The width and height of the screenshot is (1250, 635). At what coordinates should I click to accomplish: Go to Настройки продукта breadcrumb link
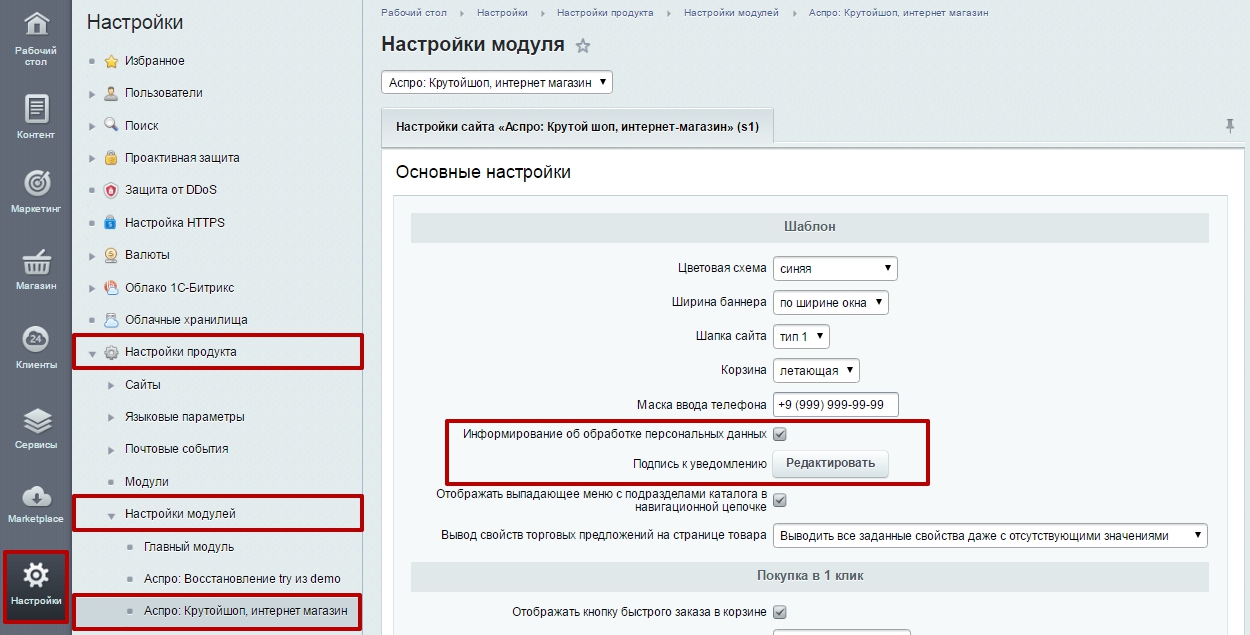[x=605, y=12]
